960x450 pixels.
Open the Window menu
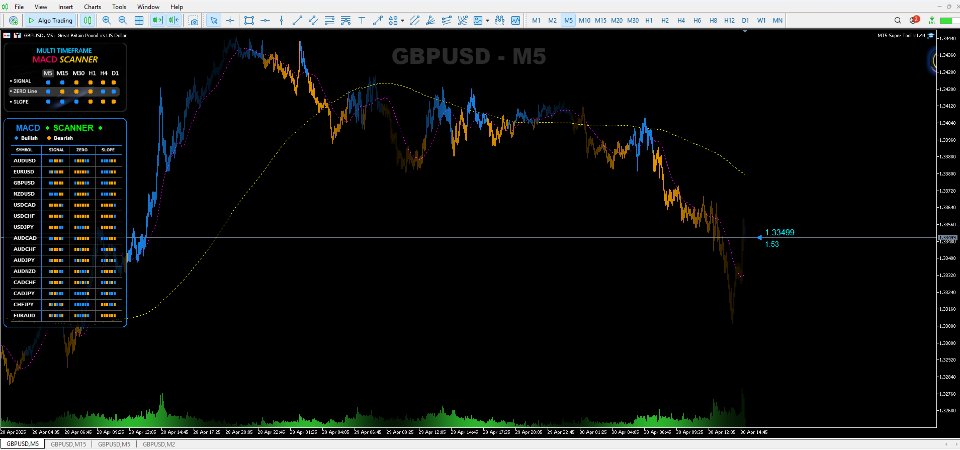148,6
